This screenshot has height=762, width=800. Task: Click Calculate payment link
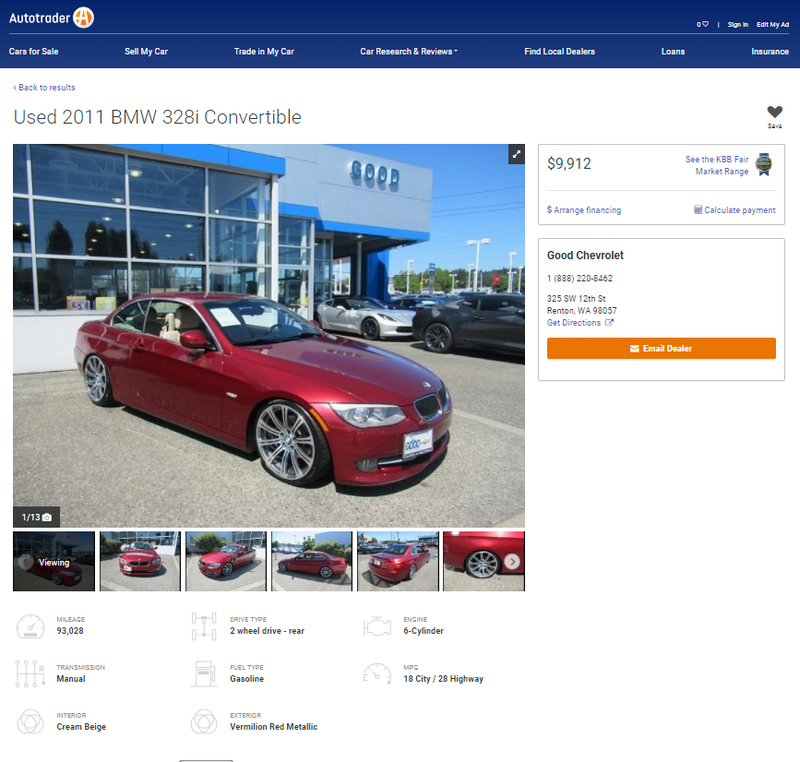click(735, 210)
